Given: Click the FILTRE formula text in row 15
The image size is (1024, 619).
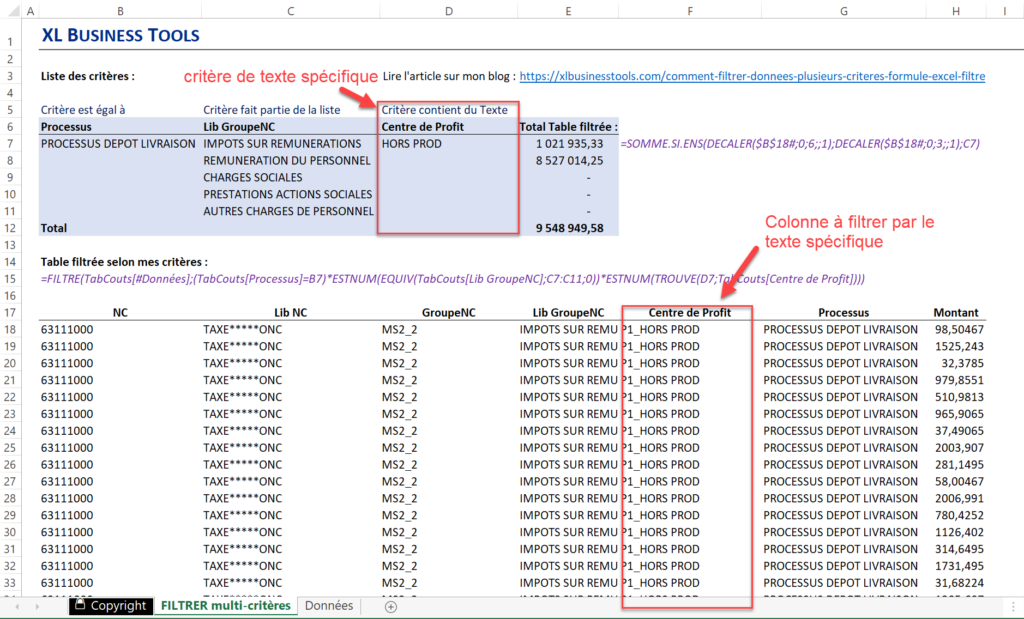Looking at the screenshot, I should coord(452,278).
